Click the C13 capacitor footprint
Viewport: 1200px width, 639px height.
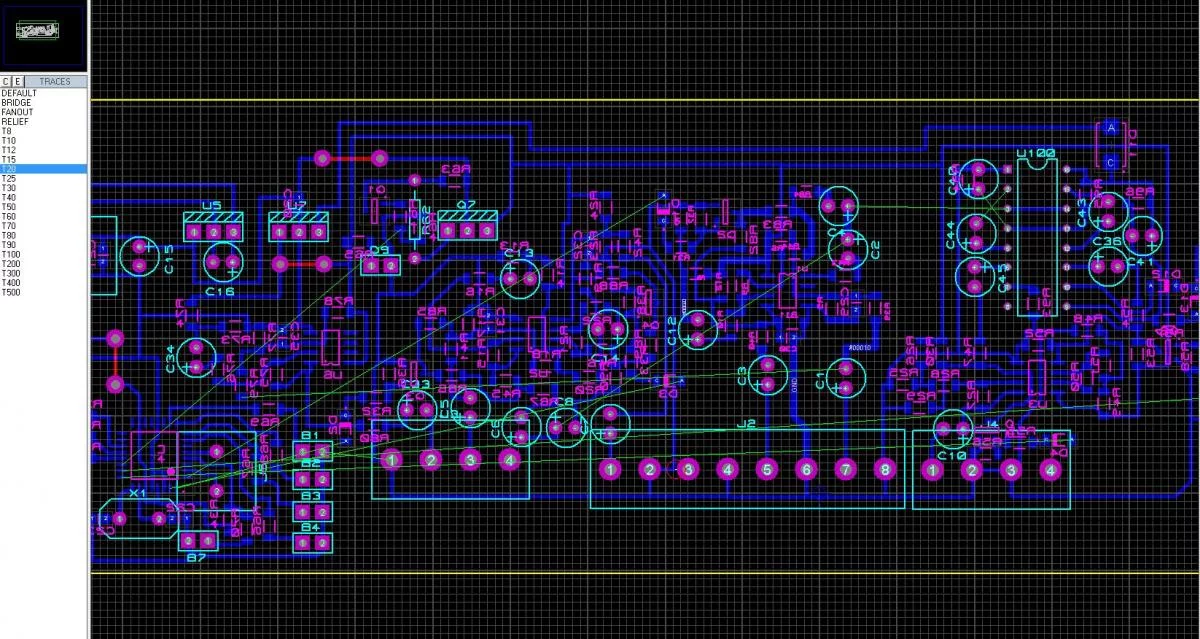(x=520, y=280)
